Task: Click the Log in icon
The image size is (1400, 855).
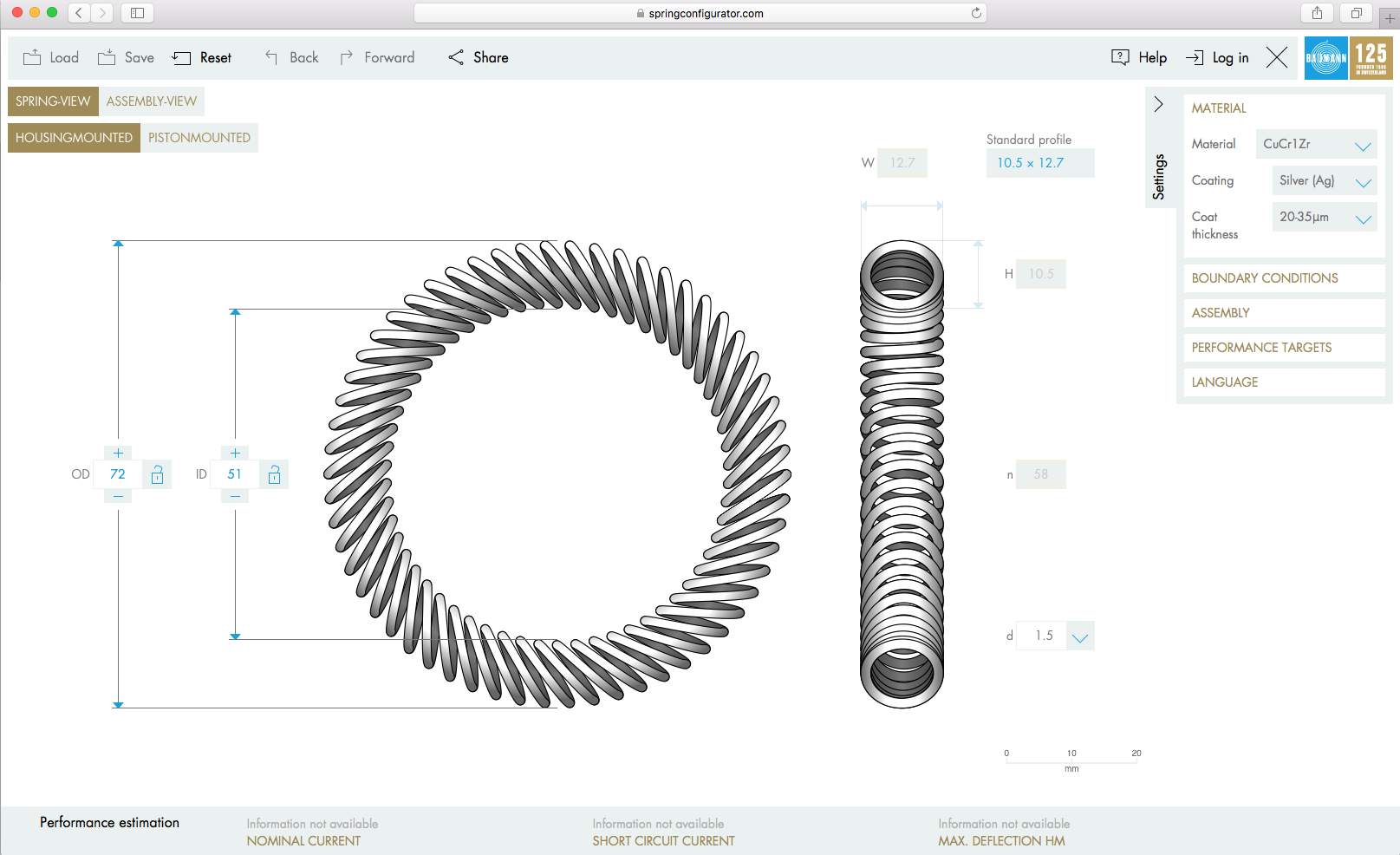Action: point(1195,57)
